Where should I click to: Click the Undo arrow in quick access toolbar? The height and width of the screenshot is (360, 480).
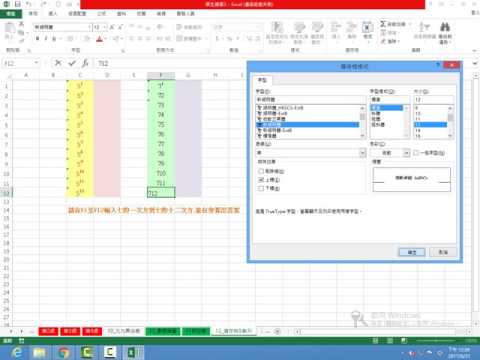[x=30, y=4]
